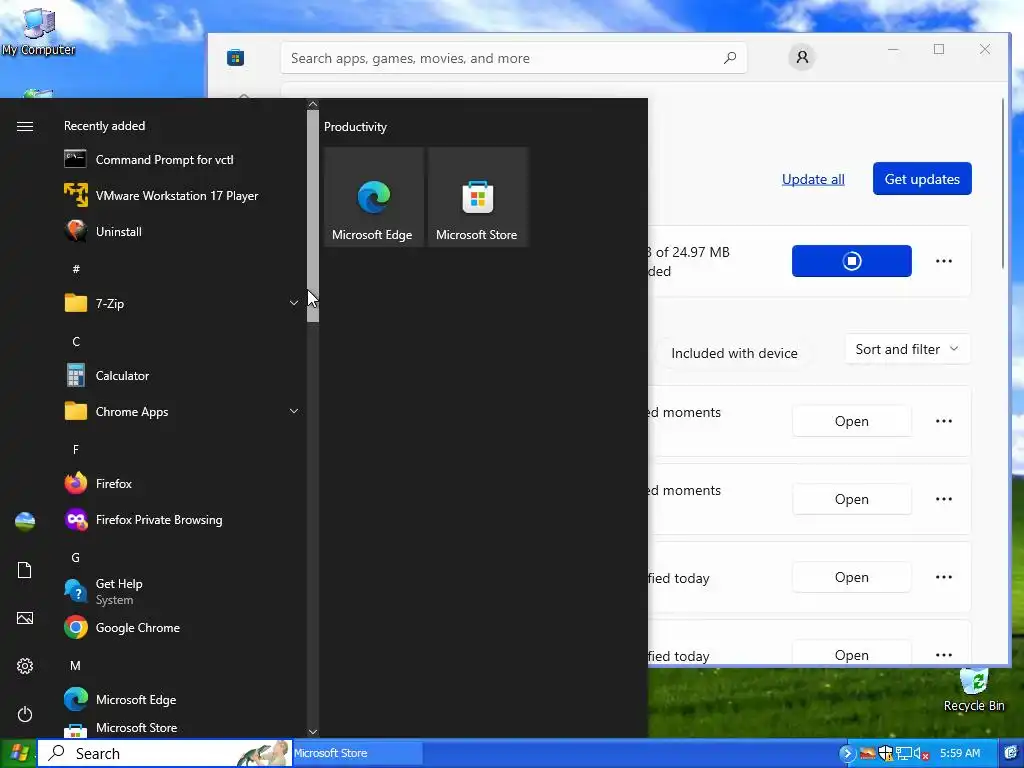Open Firefox from the Start menu list
This screenshot has width=1024, height=768.
(181, 483)
